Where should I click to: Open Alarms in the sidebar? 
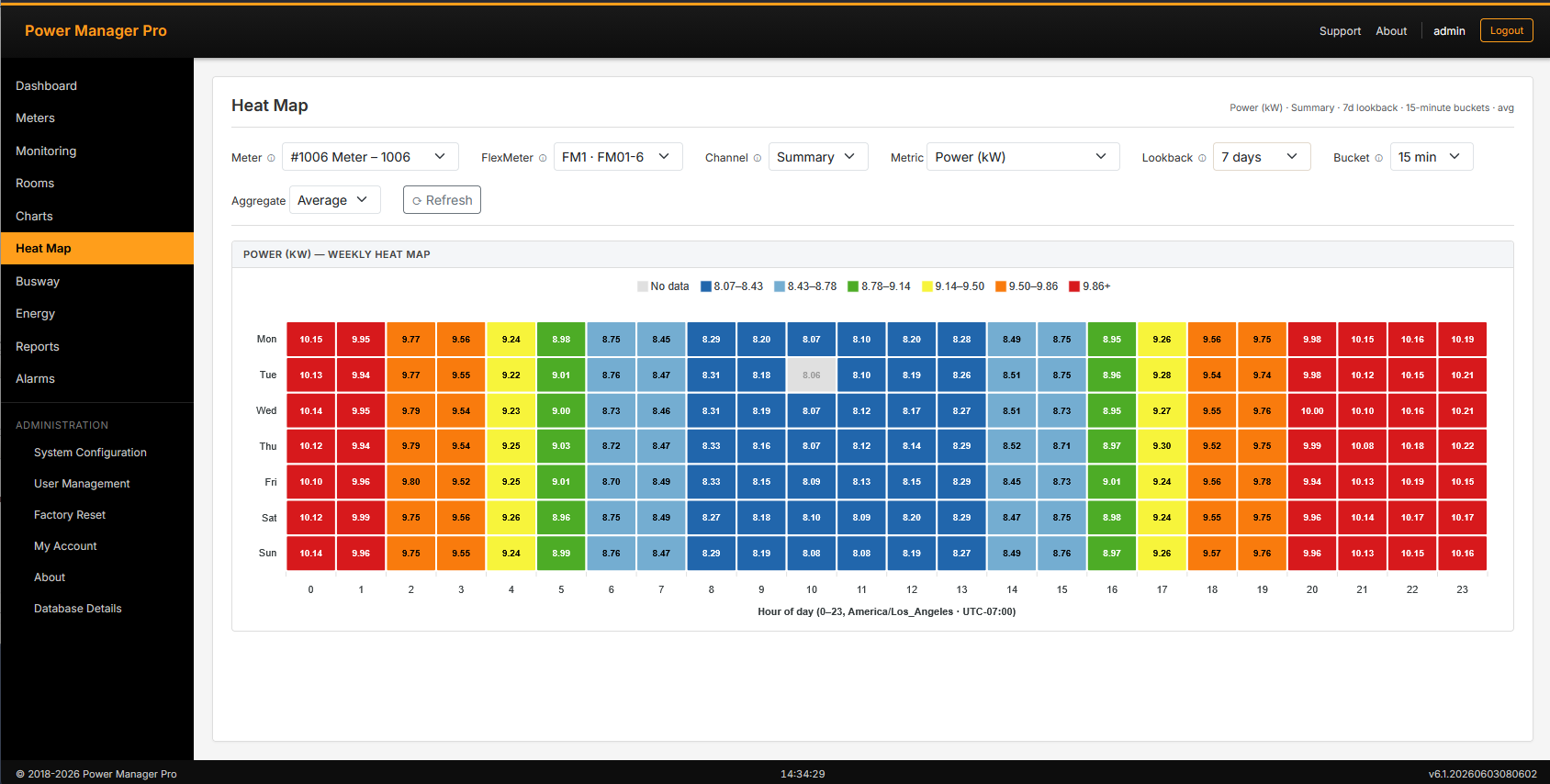[96, 378]
